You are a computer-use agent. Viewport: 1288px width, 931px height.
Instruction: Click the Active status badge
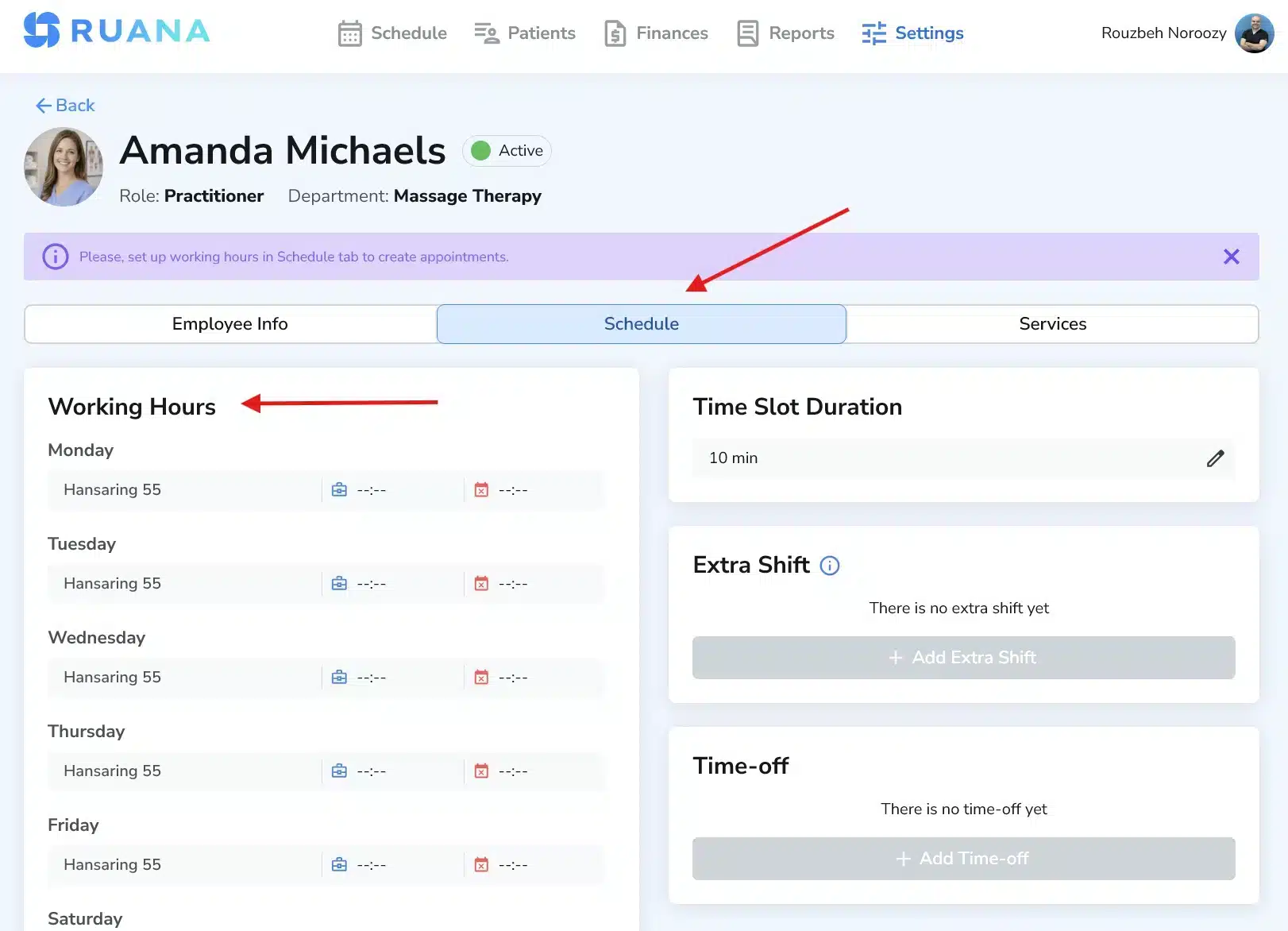(x=507, y=150)
